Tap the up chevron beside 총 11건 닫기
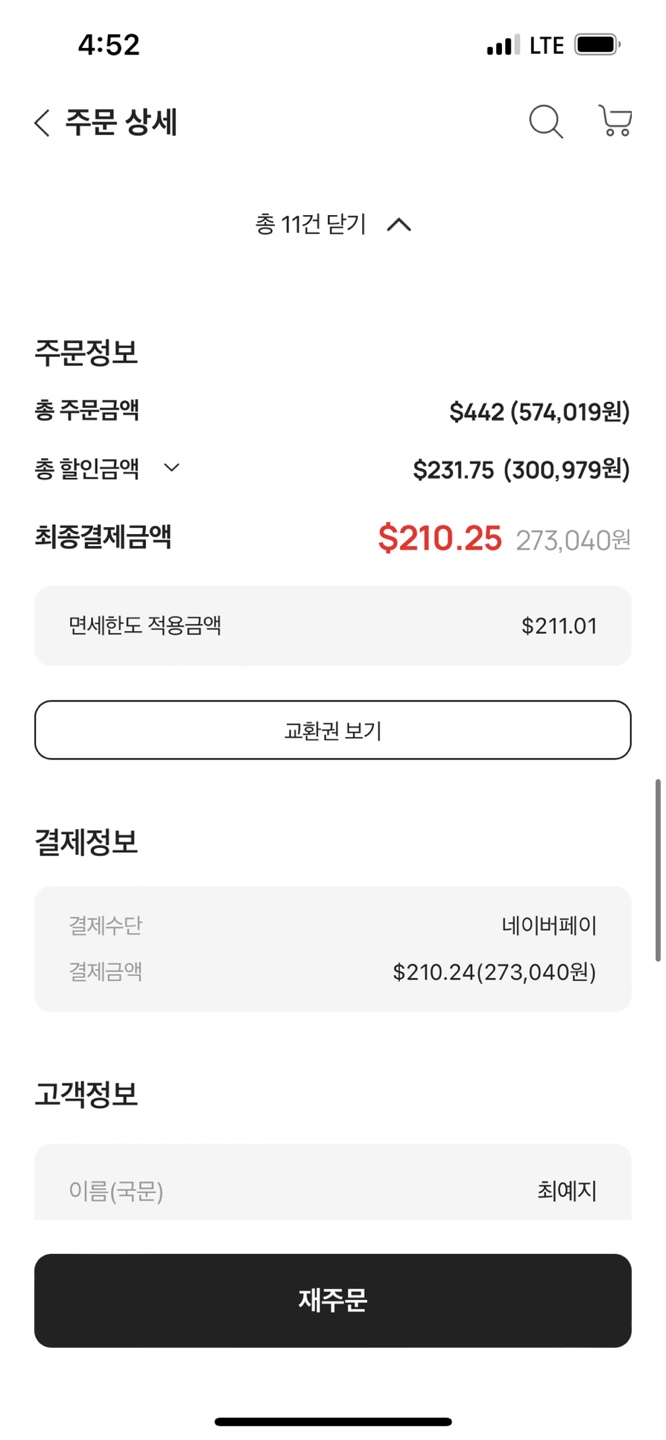The width and height of the screenshot is (666, 1440). [x=399, y=225]
